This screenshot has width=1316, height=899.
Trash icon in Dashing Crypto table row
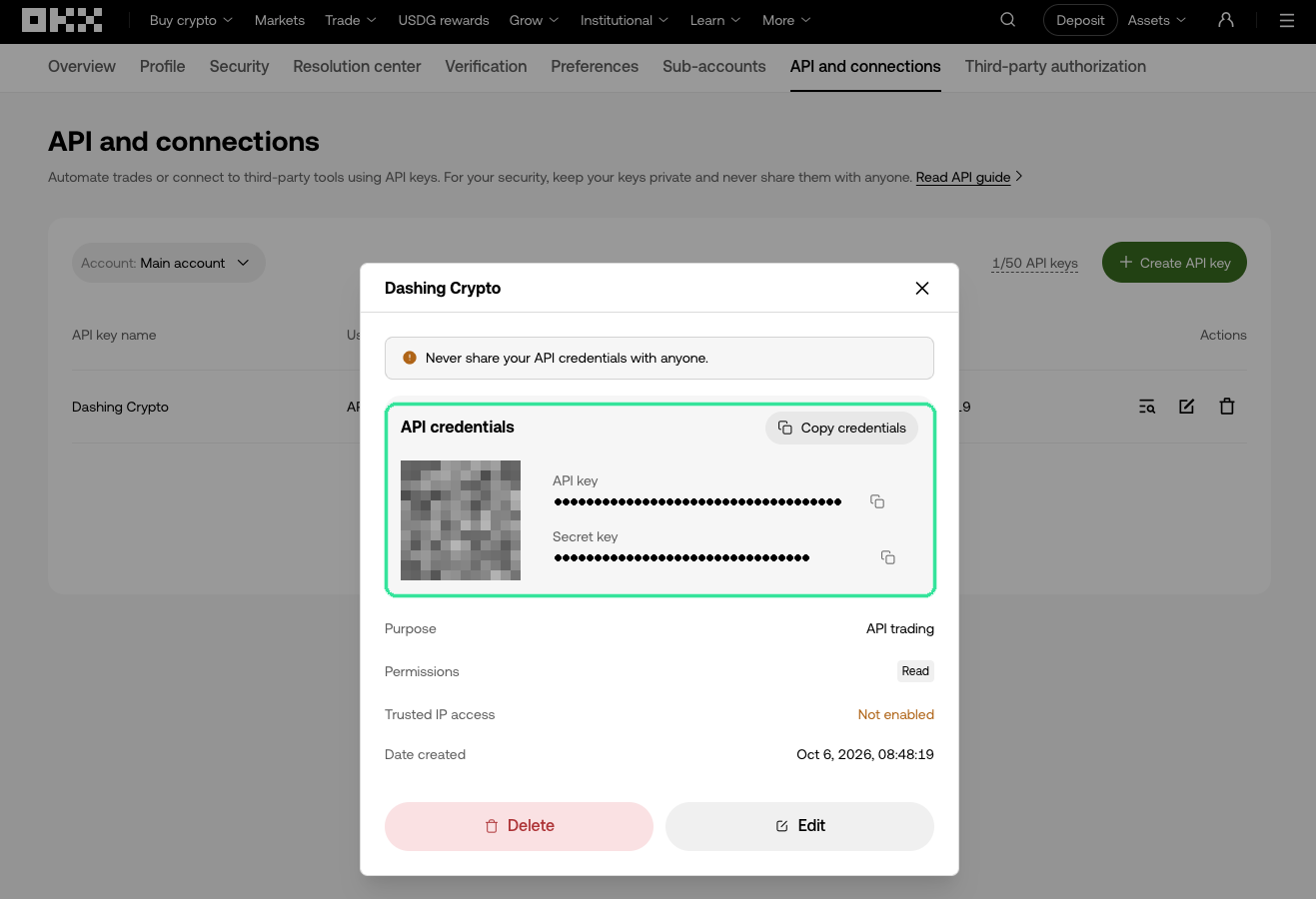coord(1227,407)
